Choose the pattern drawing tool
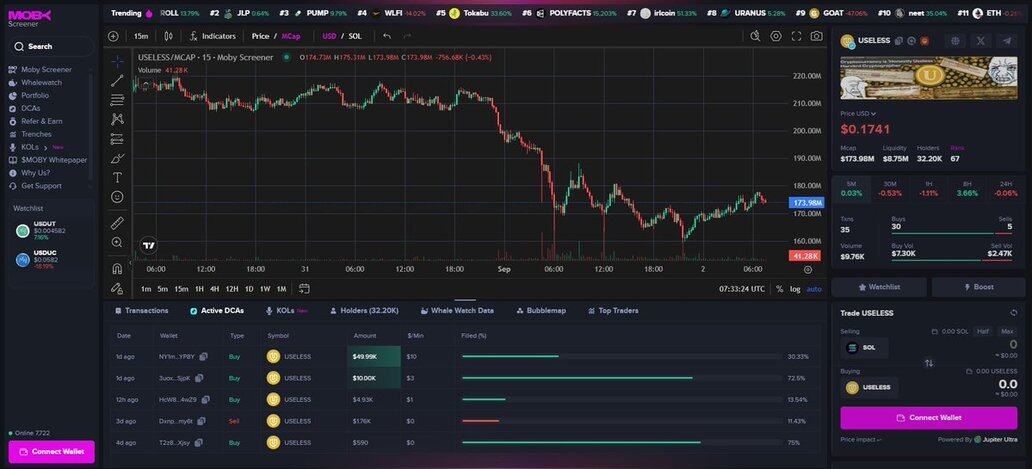The height and width of the screenshot is (469, 1032). (x=117, y=119)
